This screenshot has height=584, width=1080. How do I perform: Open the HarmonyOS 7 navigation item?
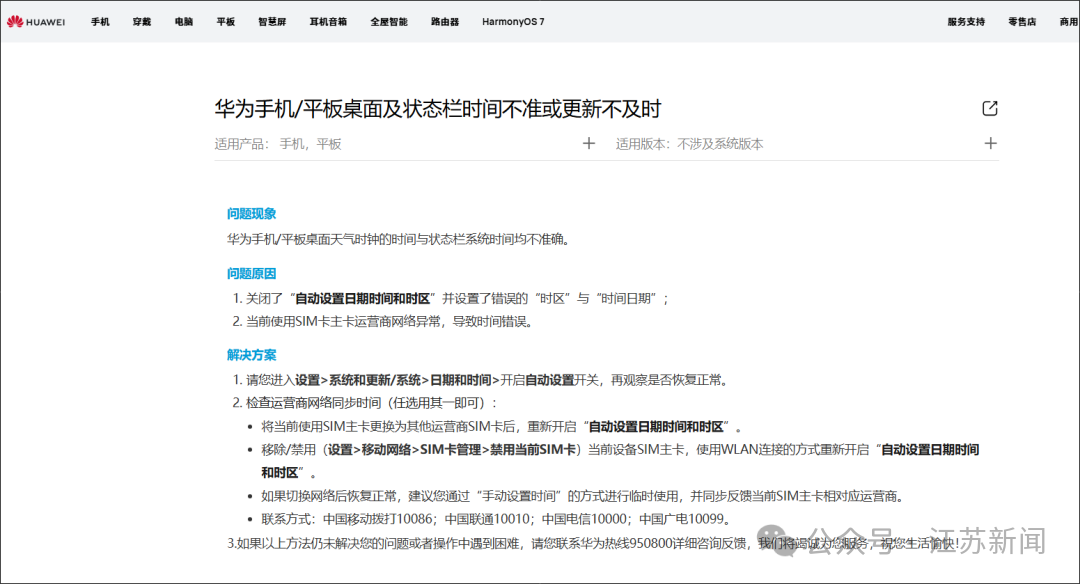[x=513, y=21]
